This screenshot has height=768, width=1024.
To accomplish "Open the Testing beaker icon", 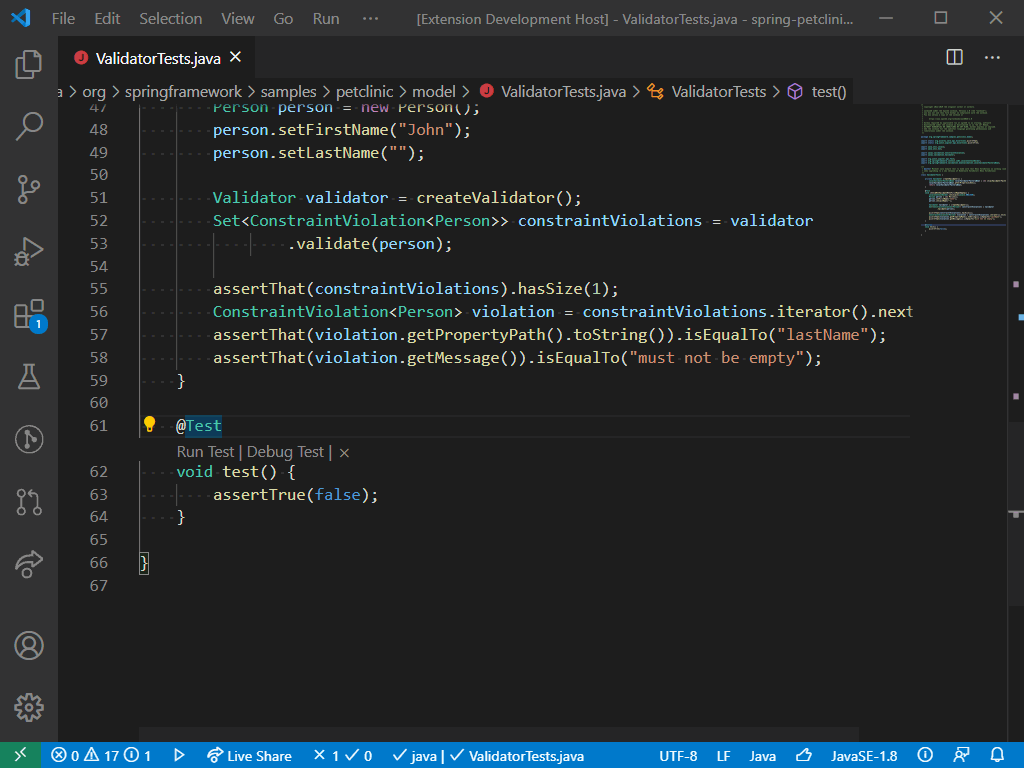I will pos(29,377).
